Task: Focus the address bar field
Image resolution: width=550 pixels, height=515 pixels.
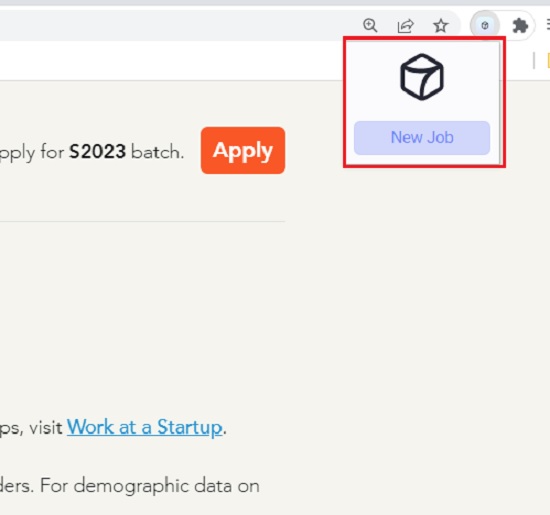Action: pos(175,26)
